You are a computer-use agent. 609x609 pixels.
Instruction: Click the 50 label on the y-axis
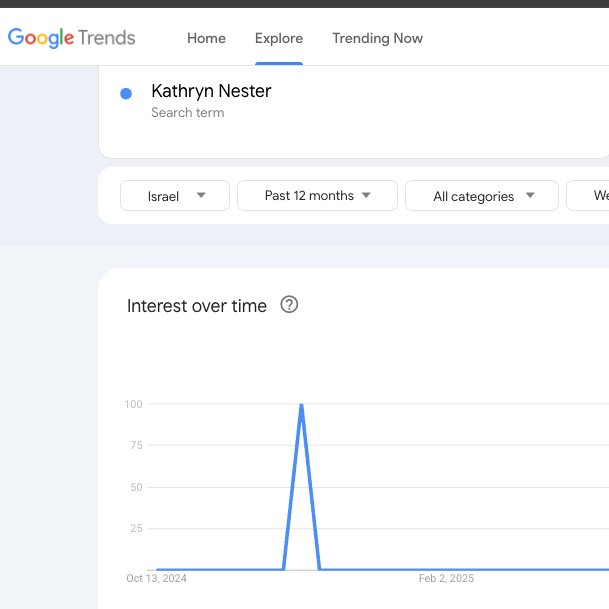coord(136,487)
